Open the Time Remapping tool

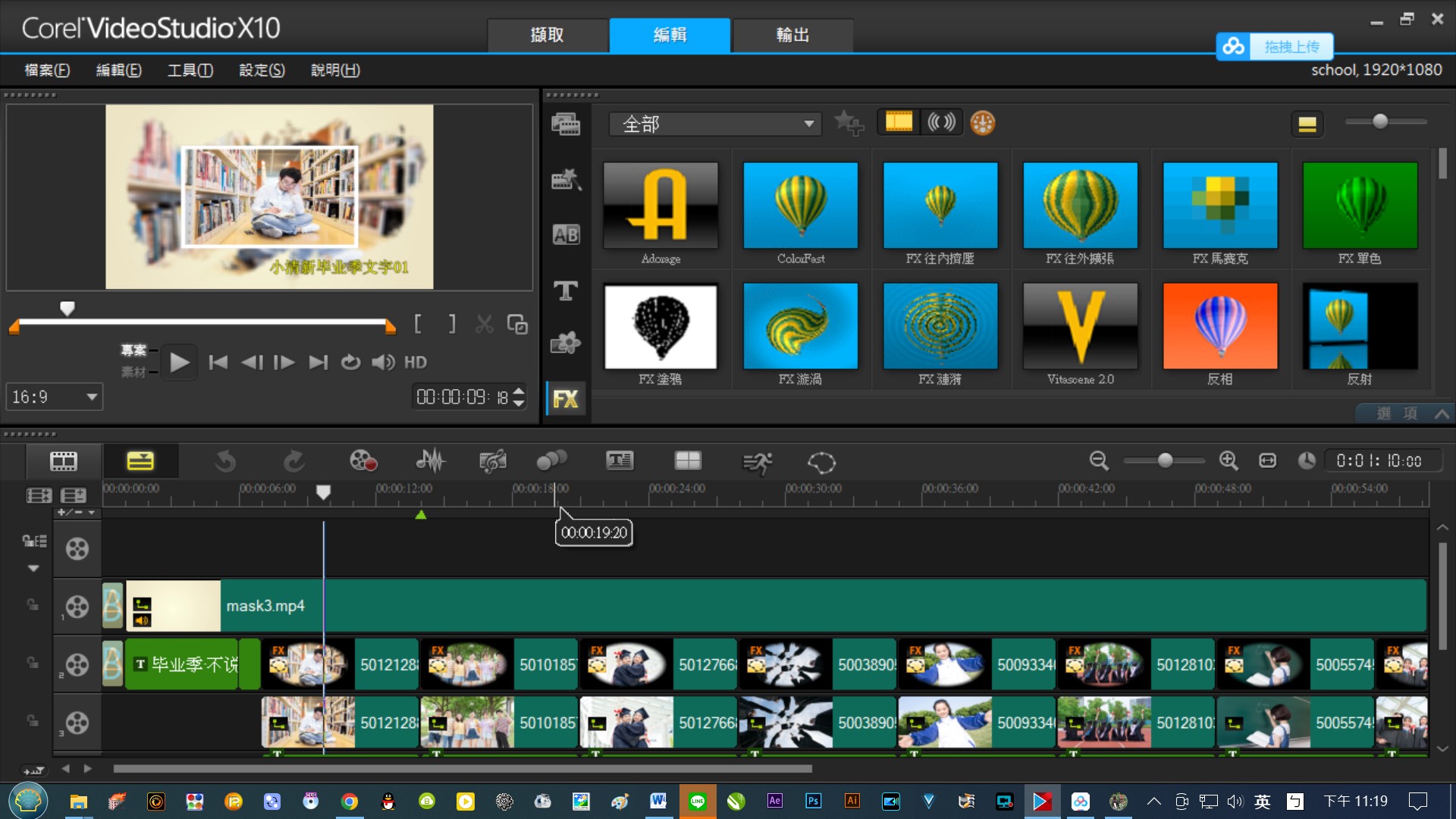(757, 462)
